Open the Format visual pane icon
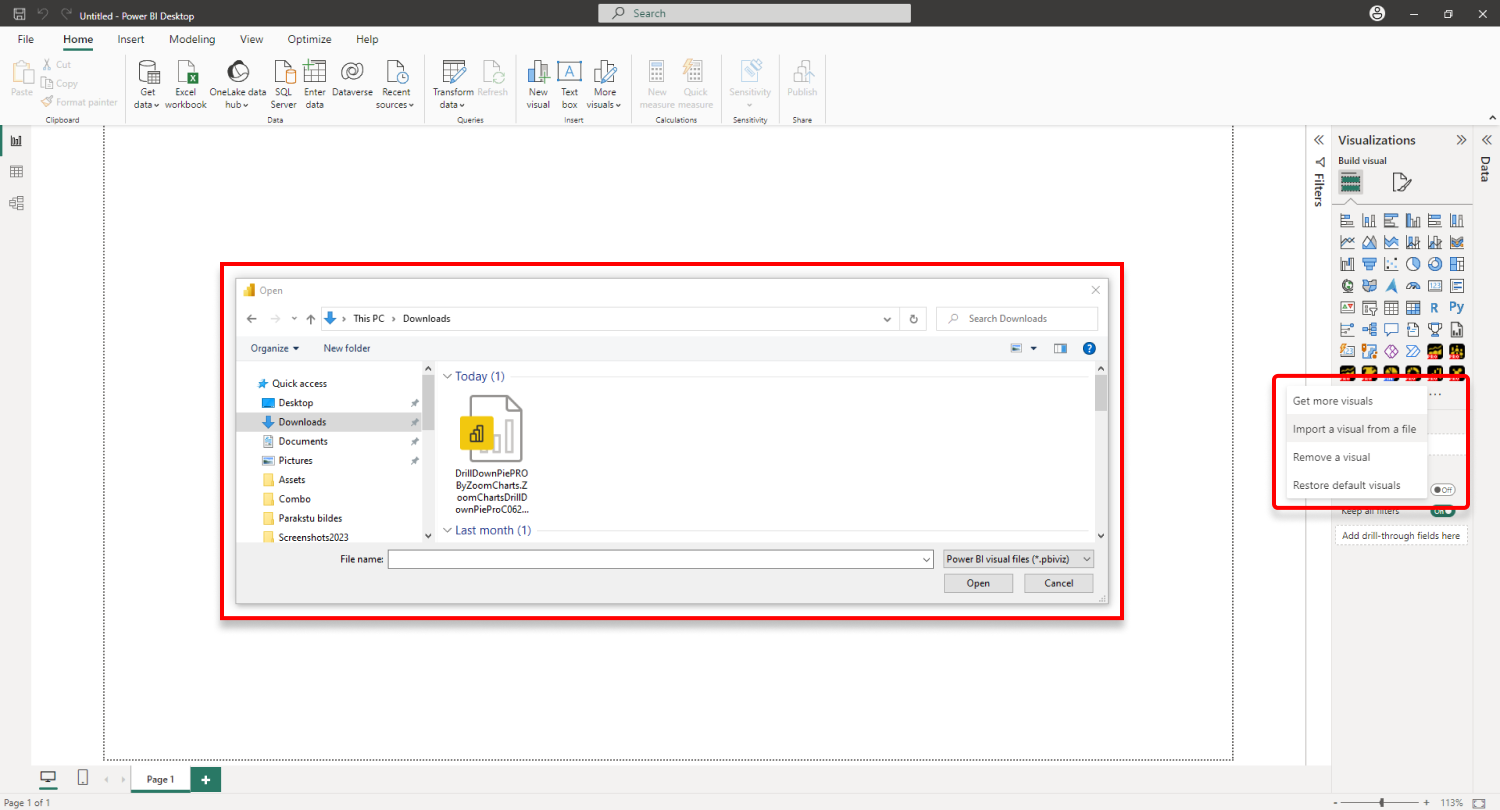 point(1402,182)
